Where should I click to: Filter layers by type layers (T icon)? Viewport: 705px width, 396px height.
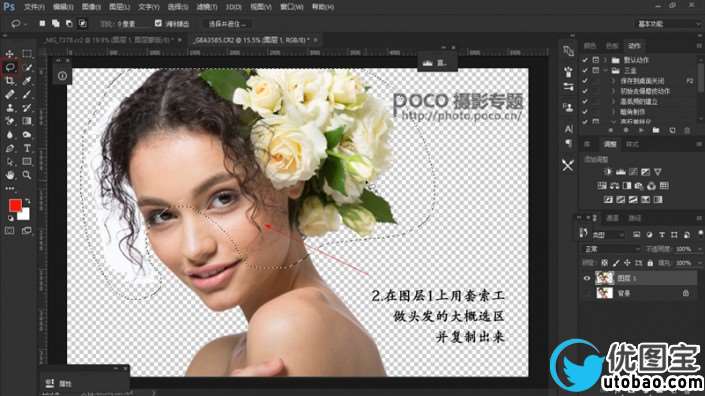(x=661, y=235)
